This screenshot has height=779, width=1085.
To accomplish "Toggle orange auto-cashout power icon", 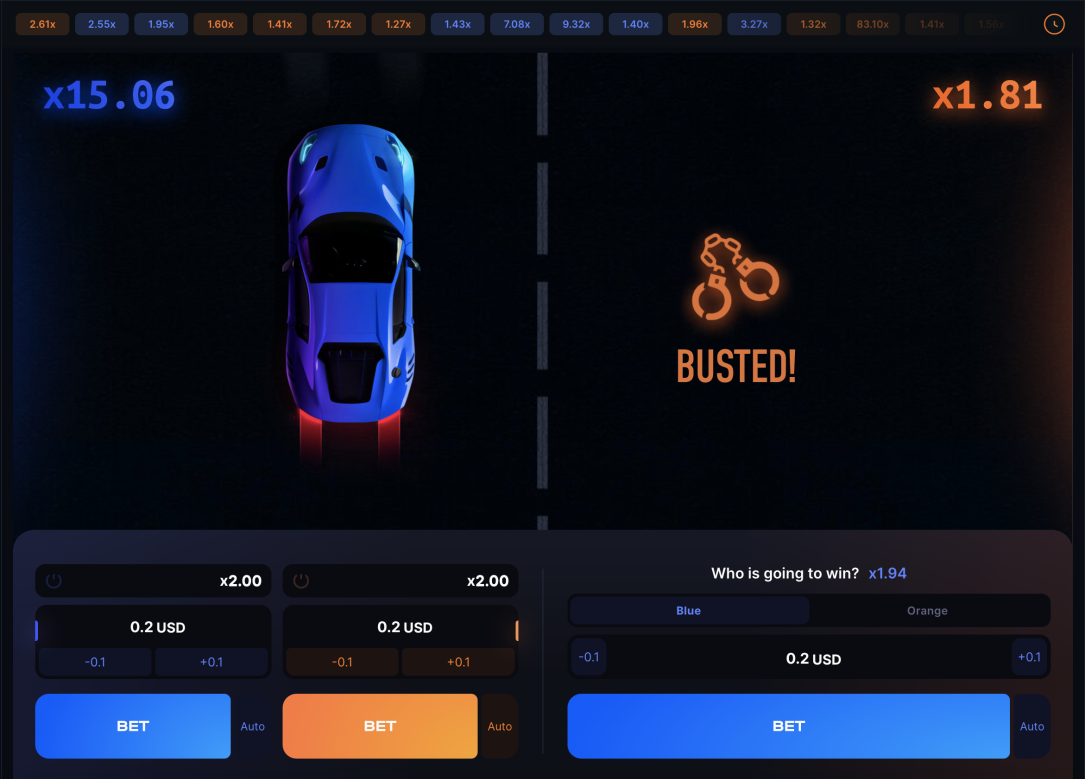I will (x=301, y=581).
